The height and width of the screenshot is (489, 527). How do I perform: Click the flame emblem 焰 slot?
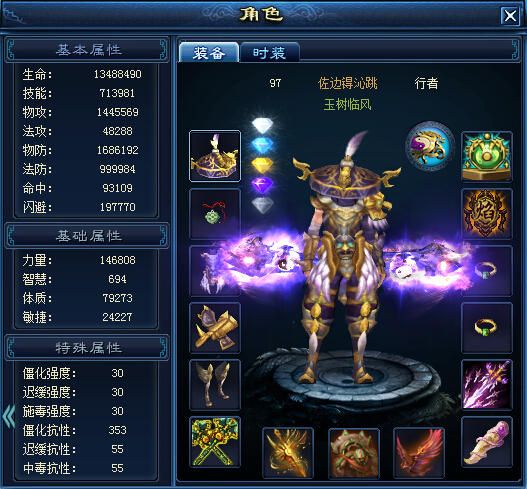tap(487, 214)
